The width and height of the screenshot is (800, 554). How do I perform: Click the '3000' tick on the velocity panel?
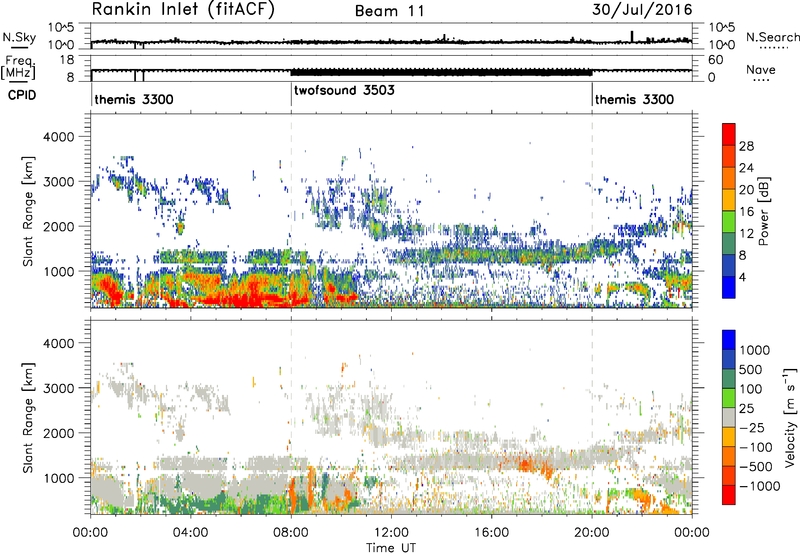pos(58,388)
